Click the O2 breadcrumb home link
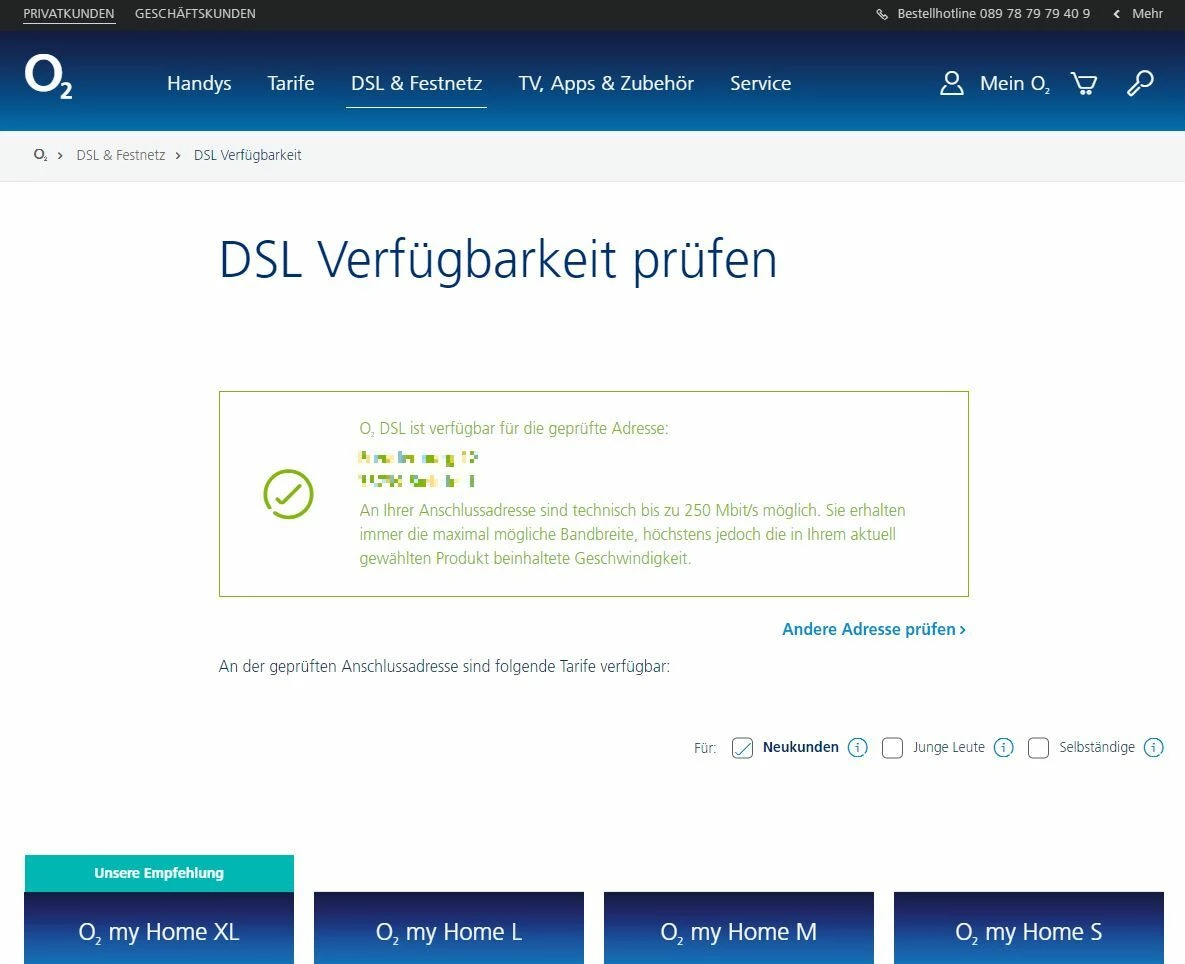 (40, 155)
